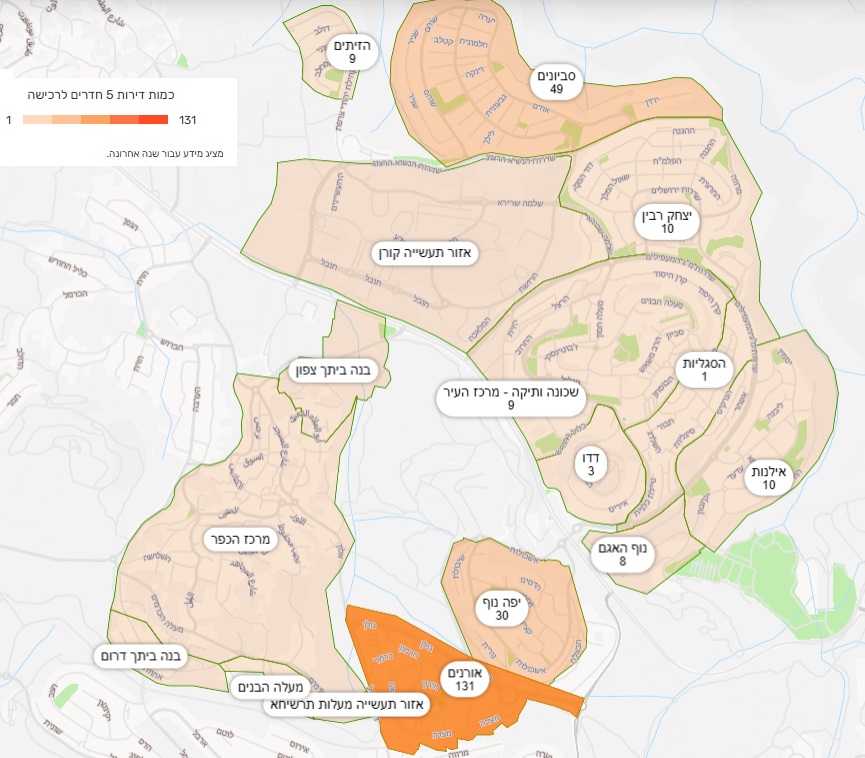Select the דדו neighborhood bubble
The image size is (865, 758).
point(591,465)
